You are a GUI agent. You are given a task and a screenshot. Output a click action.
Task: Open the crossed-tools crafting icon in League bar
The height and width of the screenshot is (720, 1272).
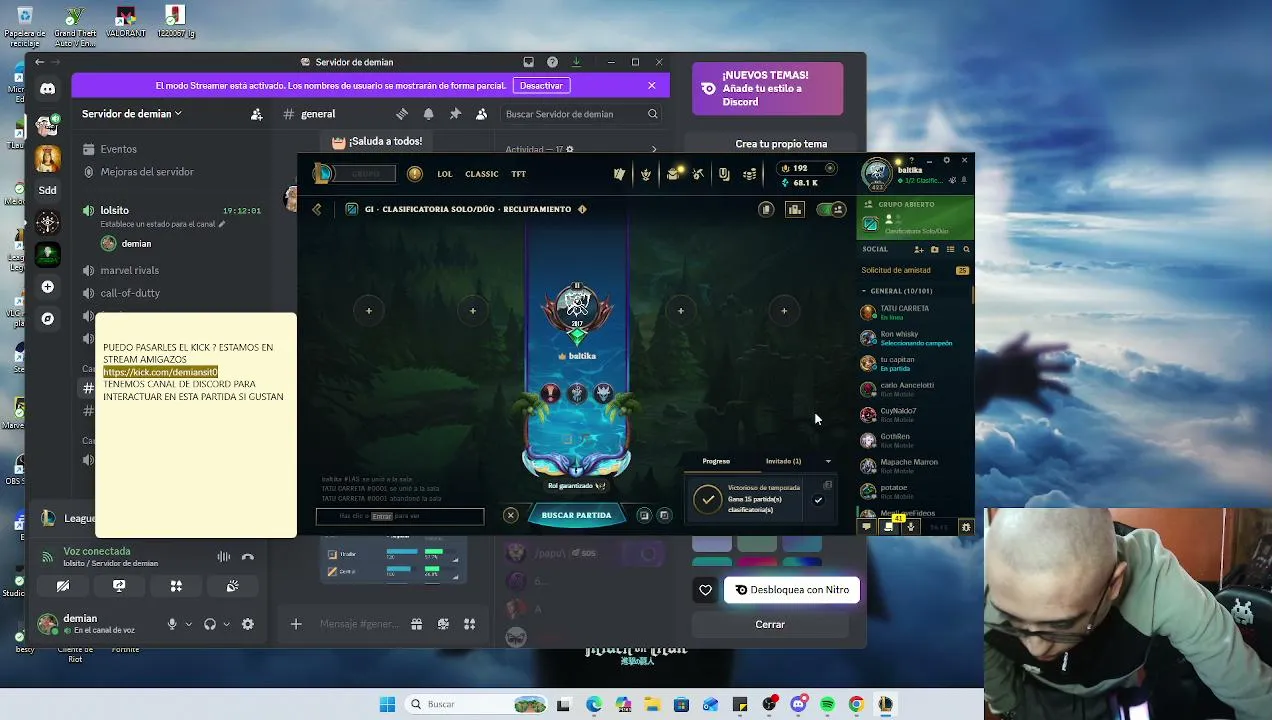tap(698, 174)
